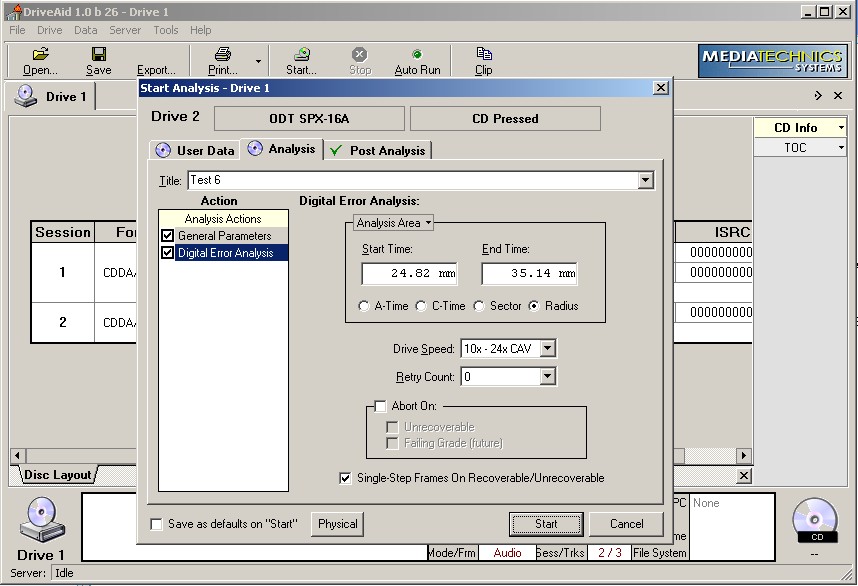The height and width of the screenshot is (586, 858).
Task: Toggle Save as defaults on Start
Action: tap(157, 524)
